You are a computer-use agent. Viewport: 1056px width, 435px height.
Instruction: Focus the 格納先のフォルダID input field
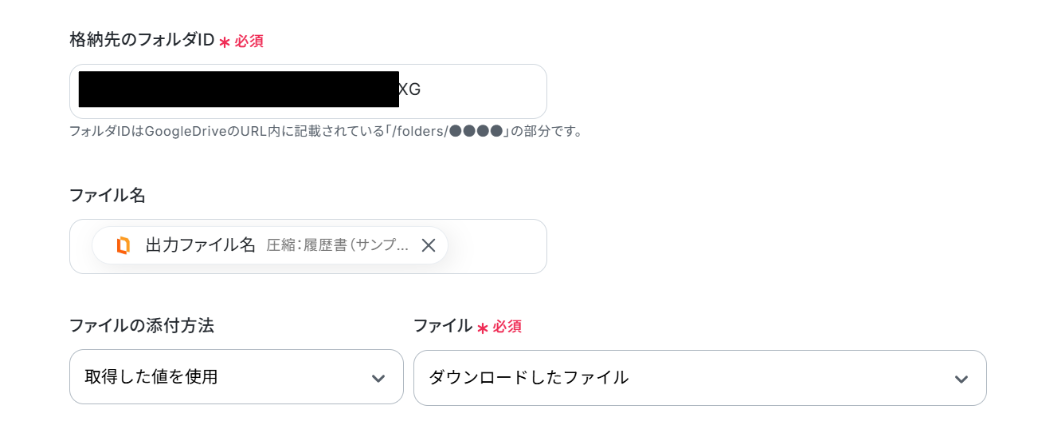click(x=480, y=91)
